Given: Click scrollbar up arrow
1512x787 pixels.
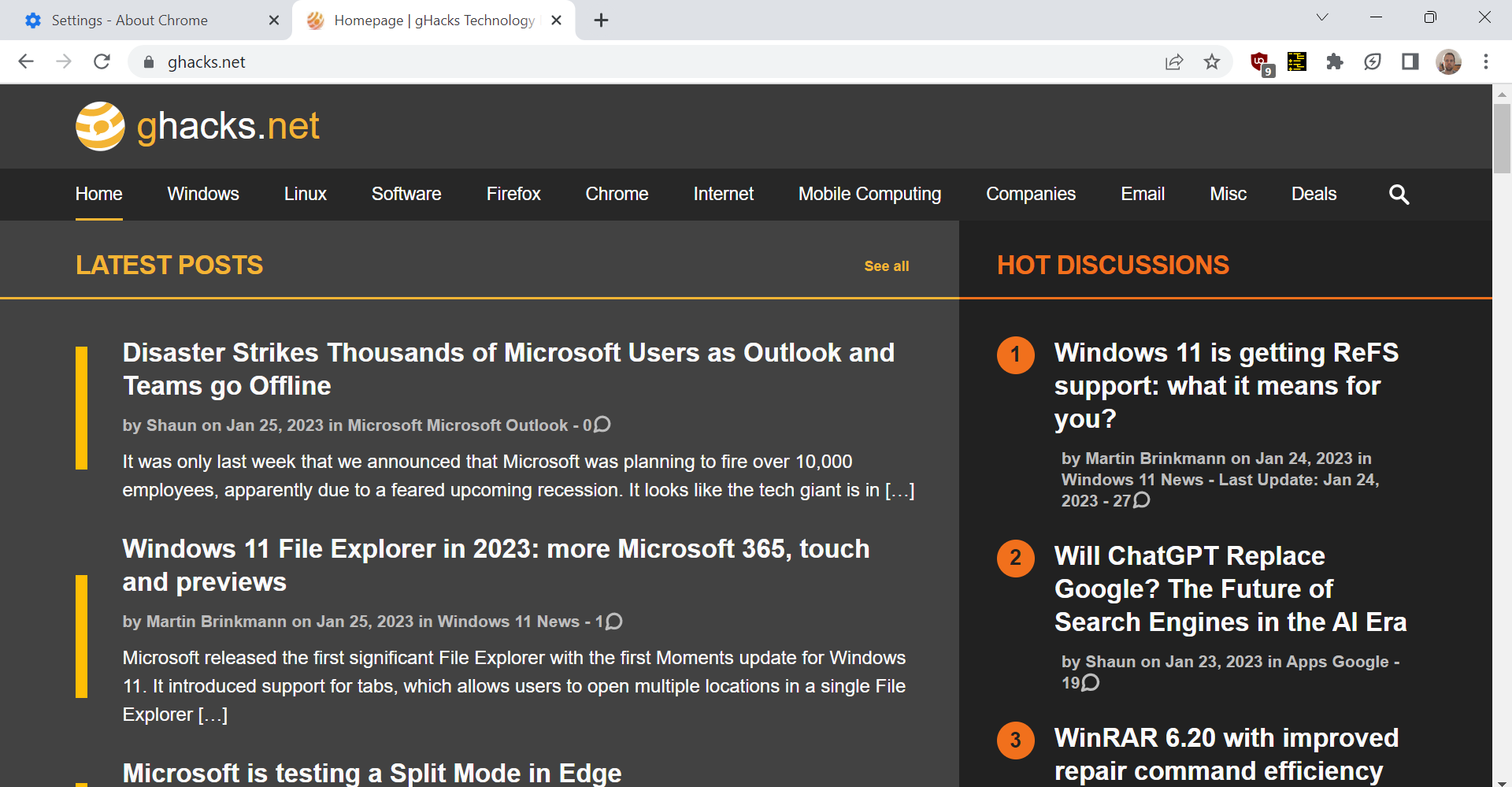Looking at the screenshot, I should click(1502, 94).
